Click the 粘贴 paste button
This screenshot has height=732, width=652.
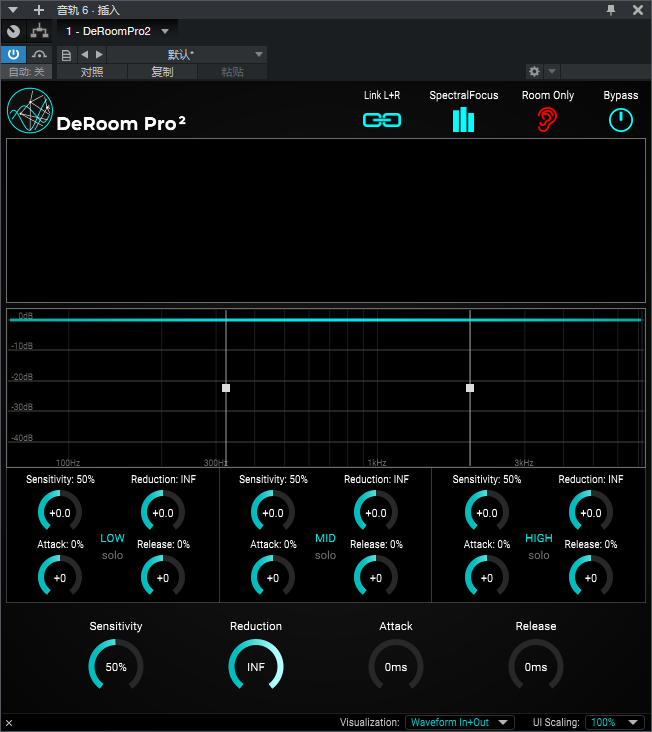[x=232, y=72]
